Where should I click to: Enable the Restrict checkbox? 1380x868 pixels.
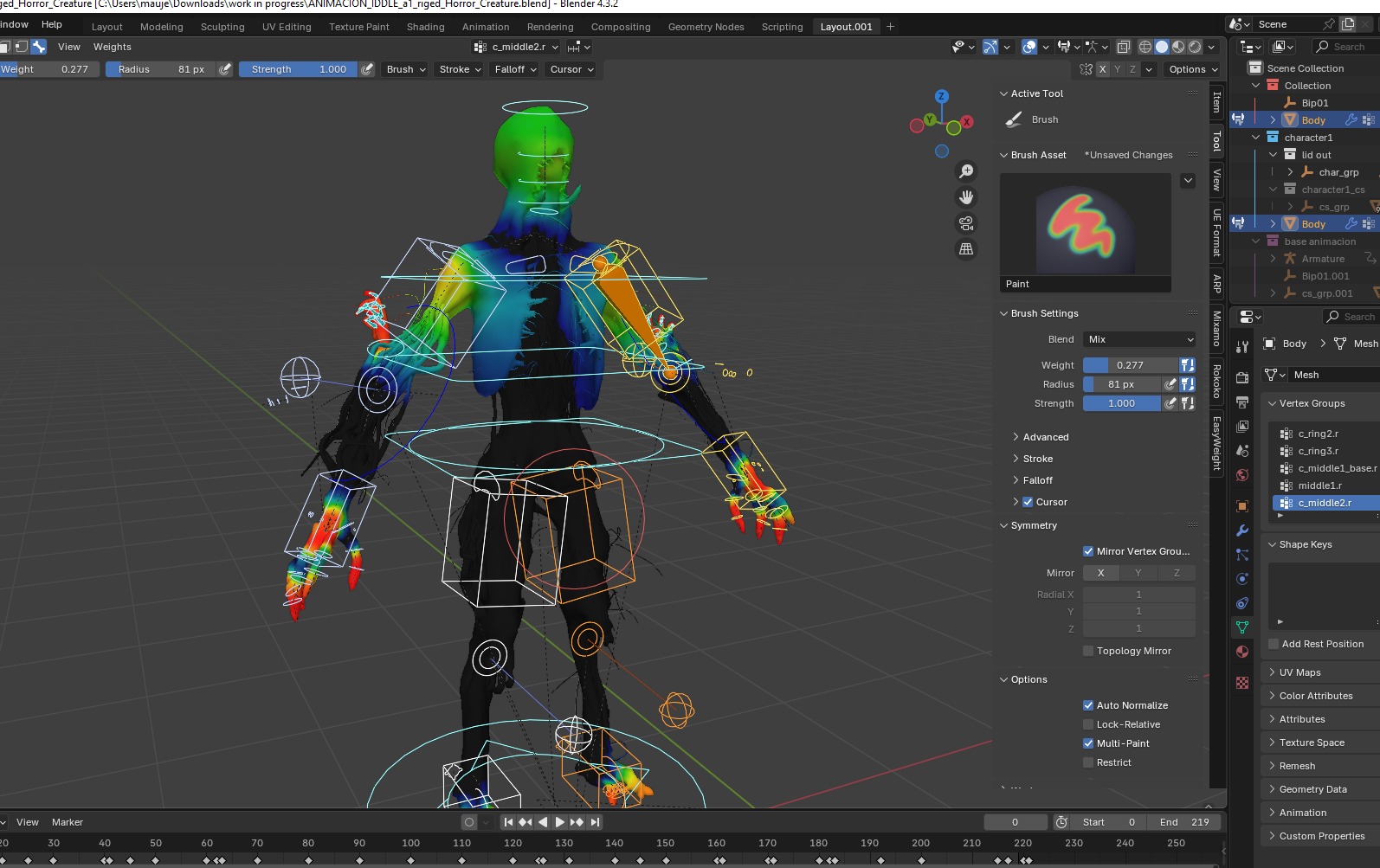pyautogui.click(x=1088, y=762)
